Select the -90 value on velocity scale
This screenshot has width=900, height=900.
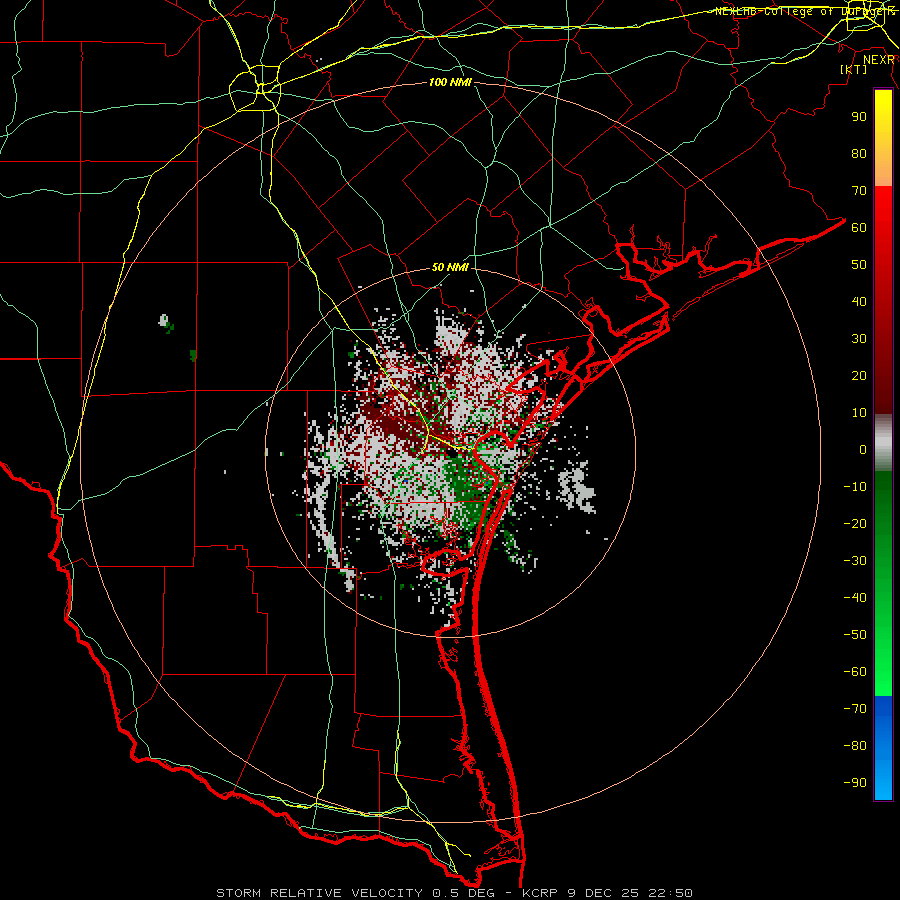[855, 782]
